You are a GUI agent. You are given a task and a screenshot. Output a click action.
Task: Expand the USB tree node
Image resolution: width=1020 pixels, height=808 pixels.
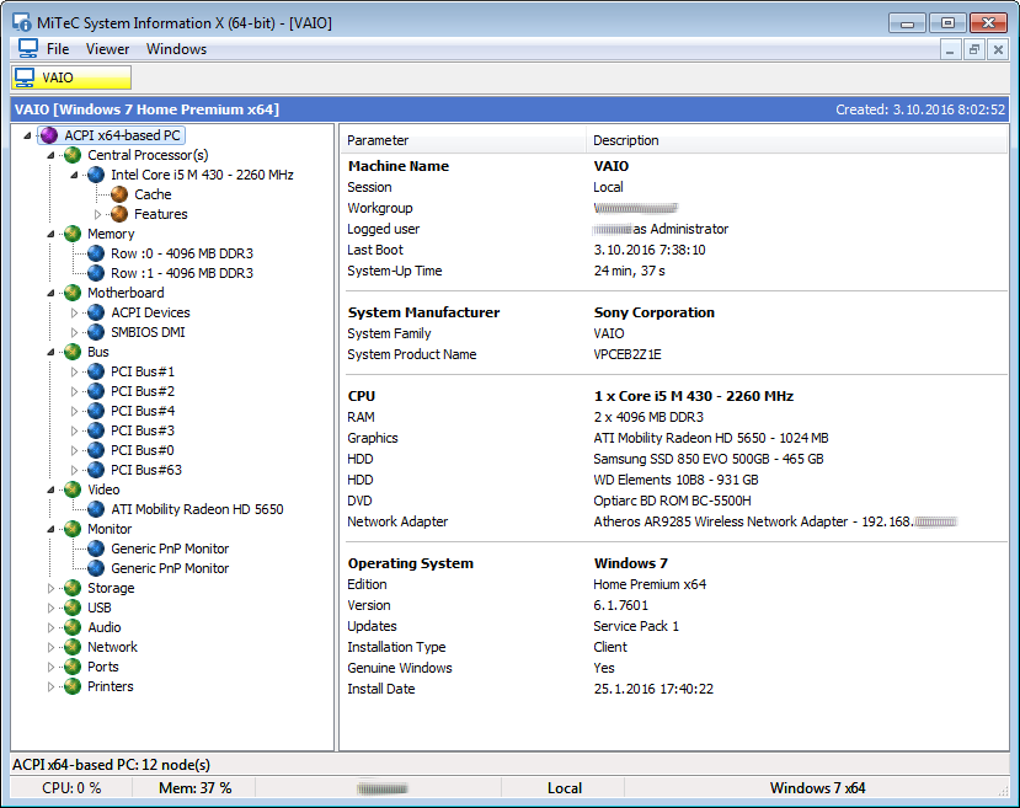(51, 608)
